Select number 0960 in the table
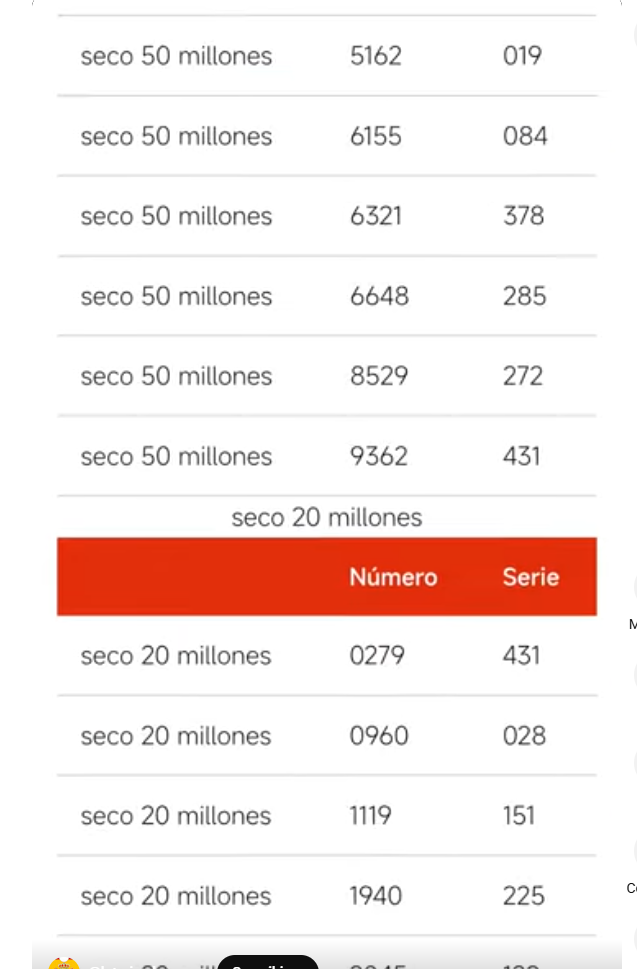The width and height of the screenshot is (637, 969). 379,736
